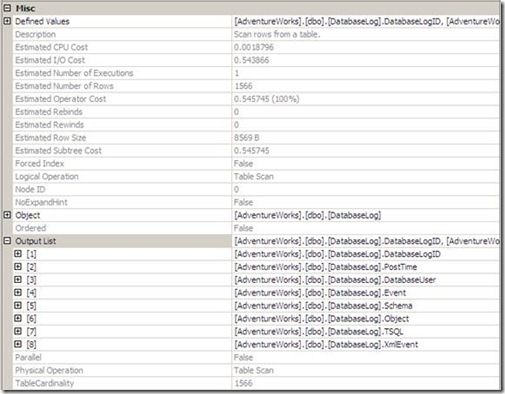This screenshot has height=394, width=505.
Task: Select the Estimated Operator Cost label
Action: click(x=60, y=99)
